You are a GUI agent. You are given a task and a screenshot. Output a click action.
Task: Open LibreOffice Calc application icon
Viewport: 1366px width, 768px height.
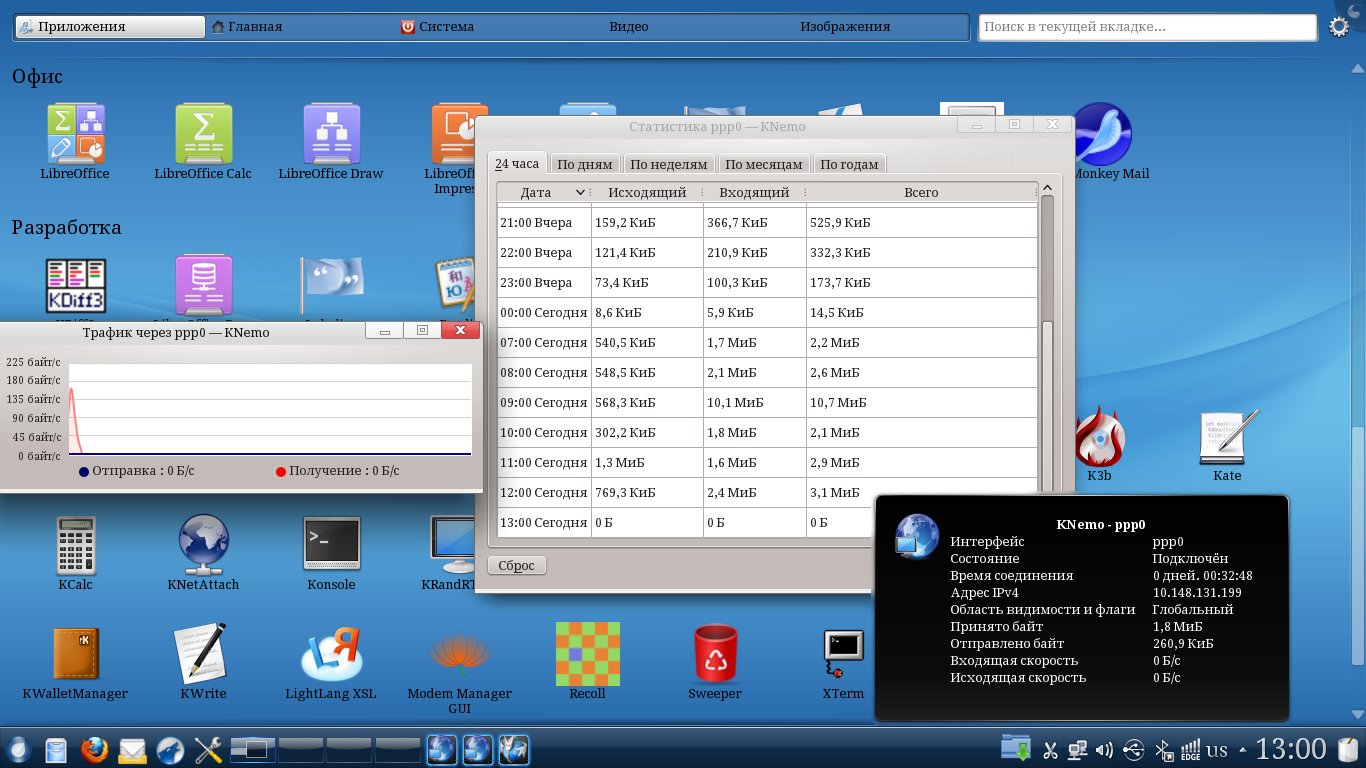click(x=203, y=134)
